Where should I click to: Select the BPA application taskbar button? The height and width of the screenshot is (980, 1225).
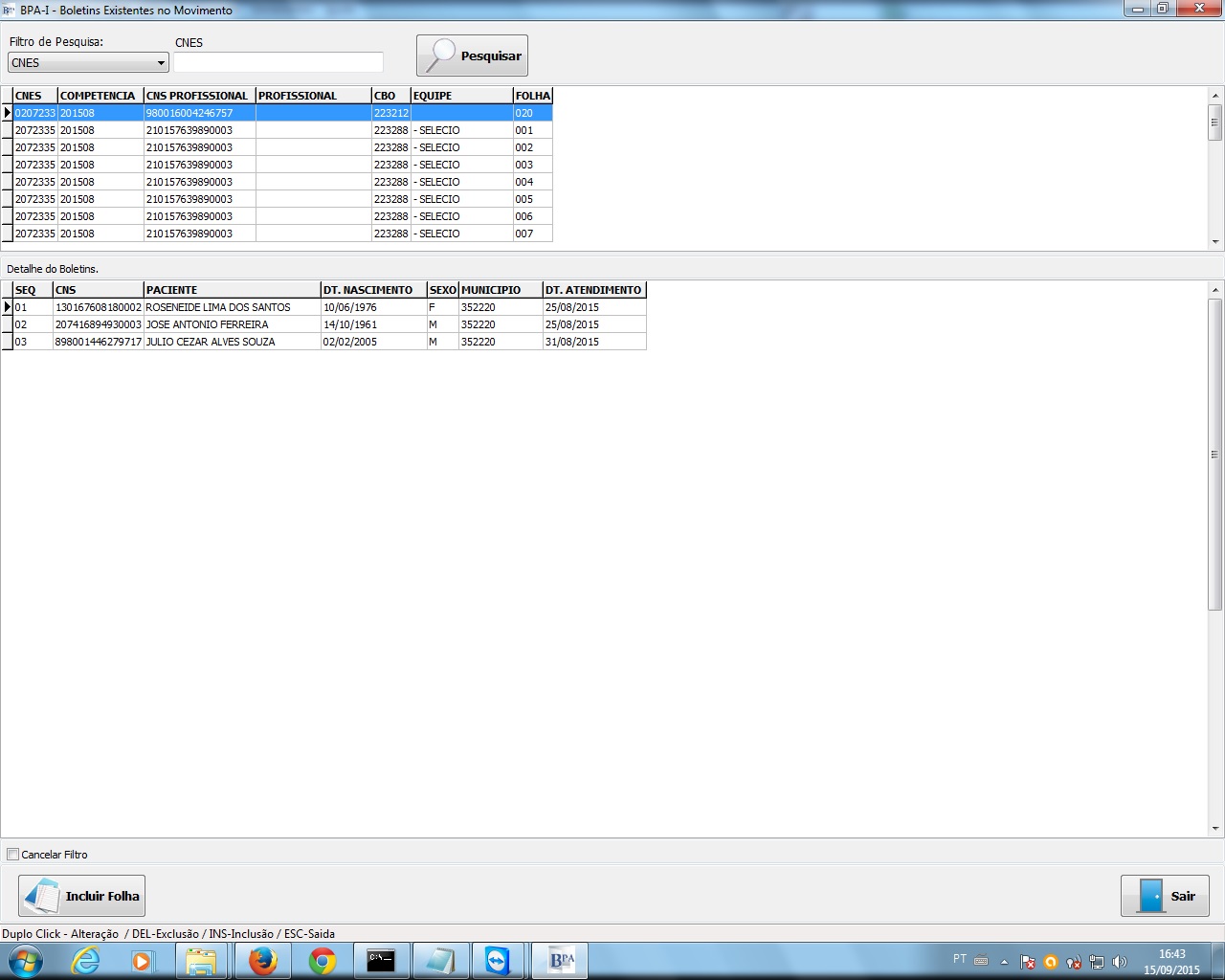(561, 960)
